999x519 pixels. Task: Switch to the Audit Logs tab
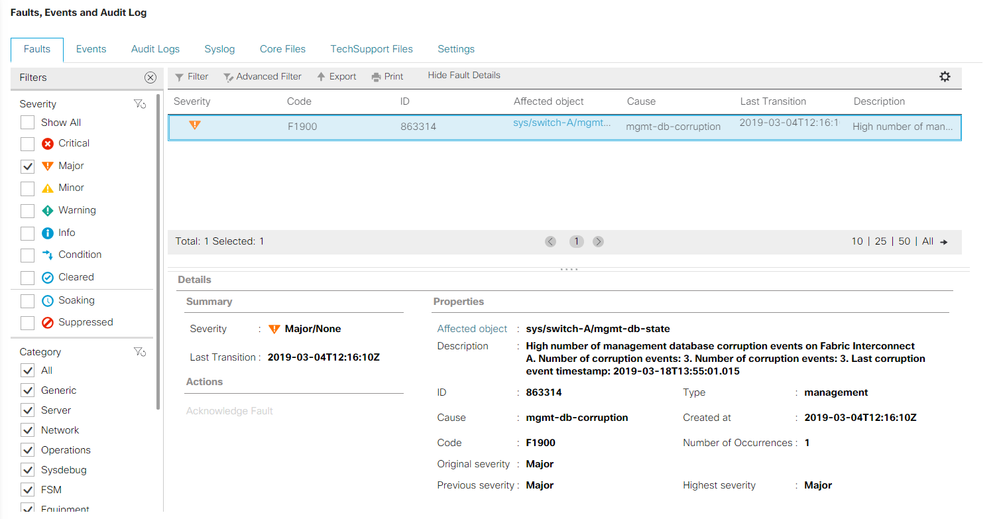(155, 49)
